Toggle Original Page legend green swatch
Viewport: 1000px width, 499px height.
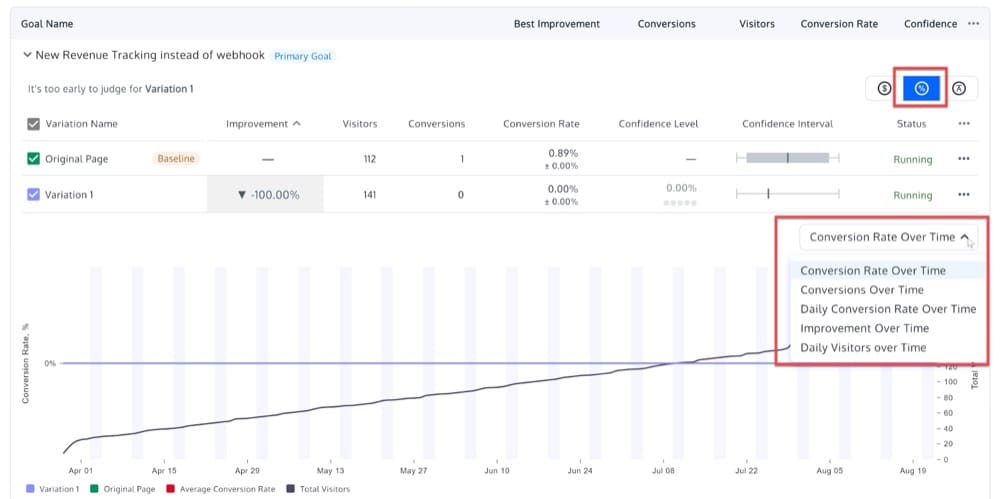coord(94,489)
